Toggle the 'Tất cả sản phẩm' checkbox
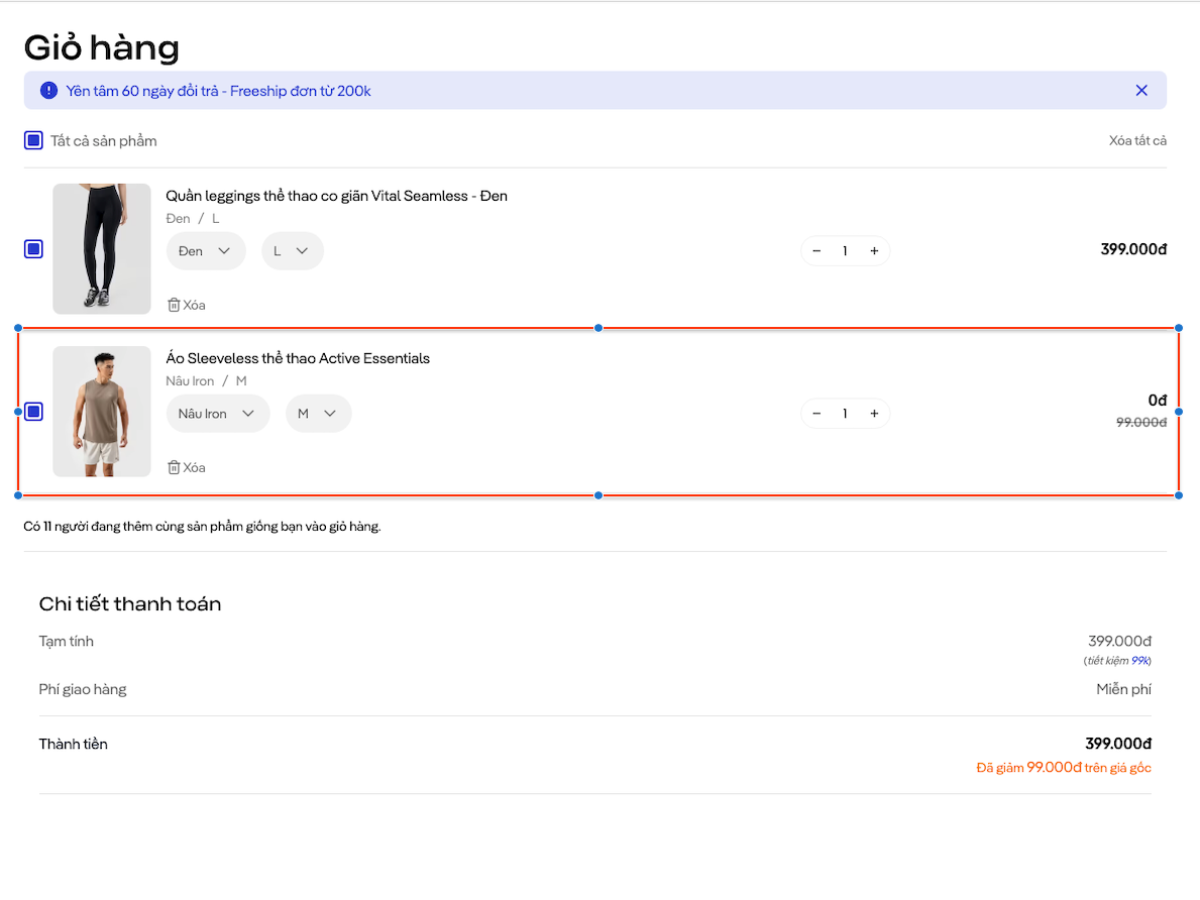The height and width of the screenshot is (900, 1200). pyautogui.click(x=34, y=141)
